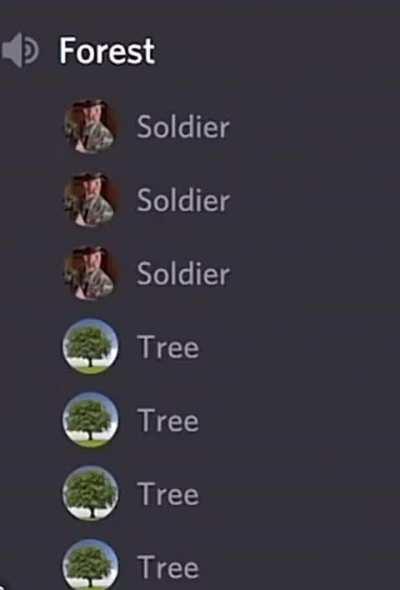
Task: Click the last Tree user's avatar
Action: click(x=91, y=565)
